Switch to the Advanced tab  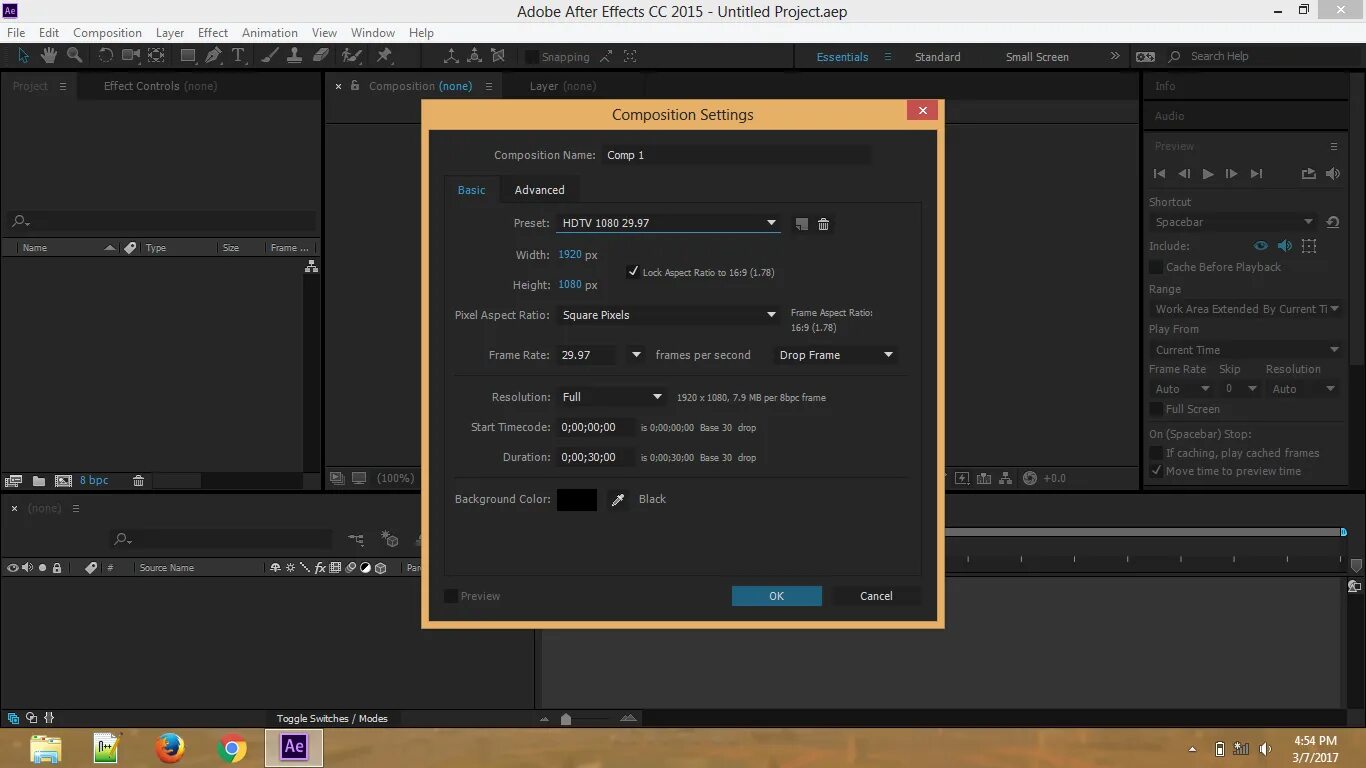tap(539, 190)
